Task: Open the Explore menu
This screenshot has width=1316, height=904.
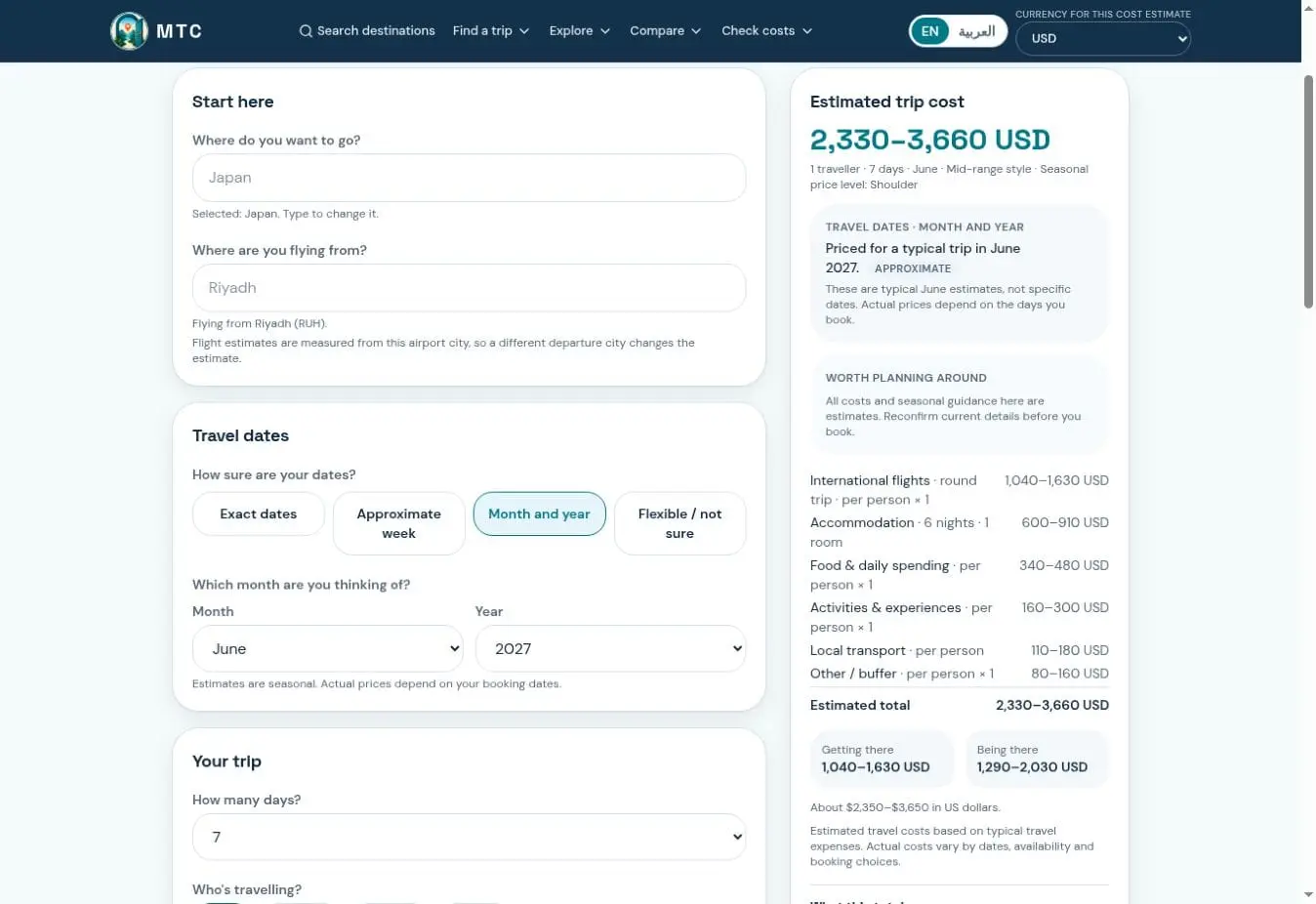Action: pos(580,31)
